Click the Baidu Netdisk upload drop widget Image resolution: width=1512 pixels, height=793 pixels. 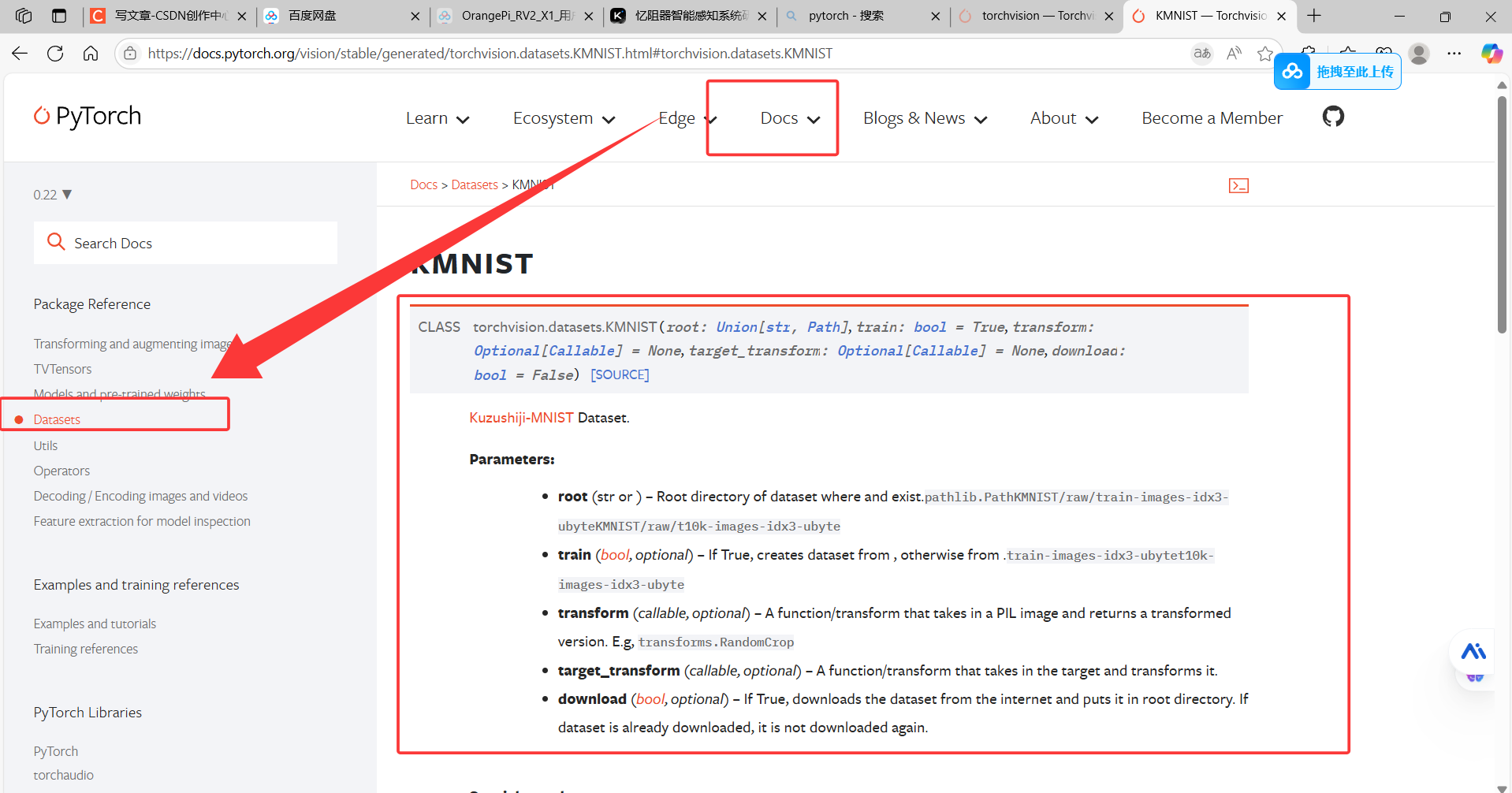click(x=1338, y=72)
